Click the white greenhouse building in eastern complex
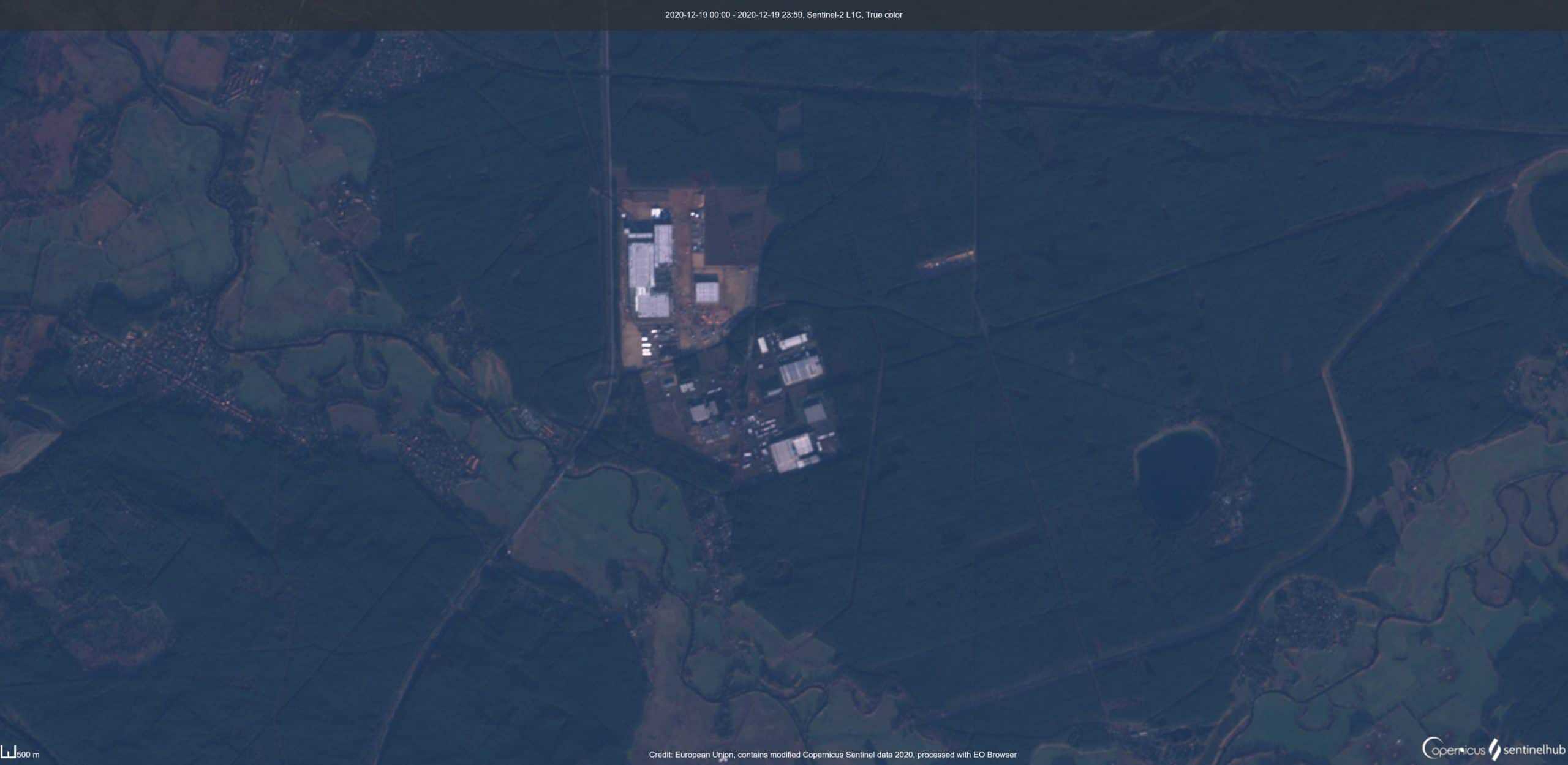Image resolution: width=1568 pixels, height=765 pixels. click(x=801, y=370)
